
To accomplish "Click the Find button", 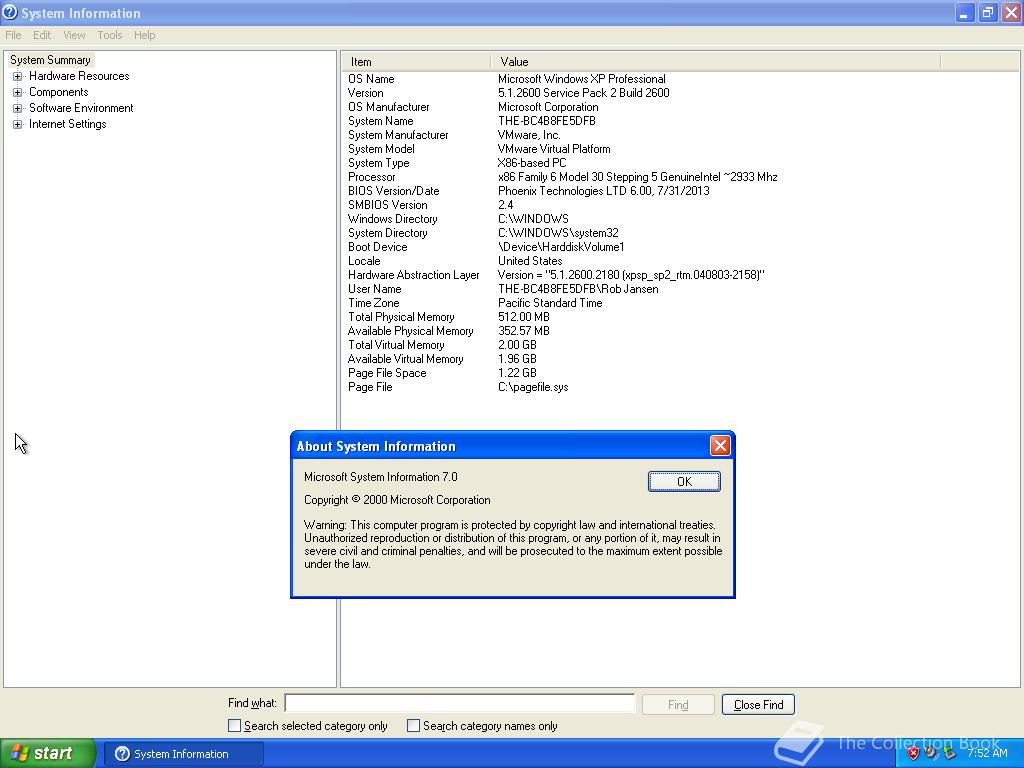I will pyautogui.click(x=678, y=705).
